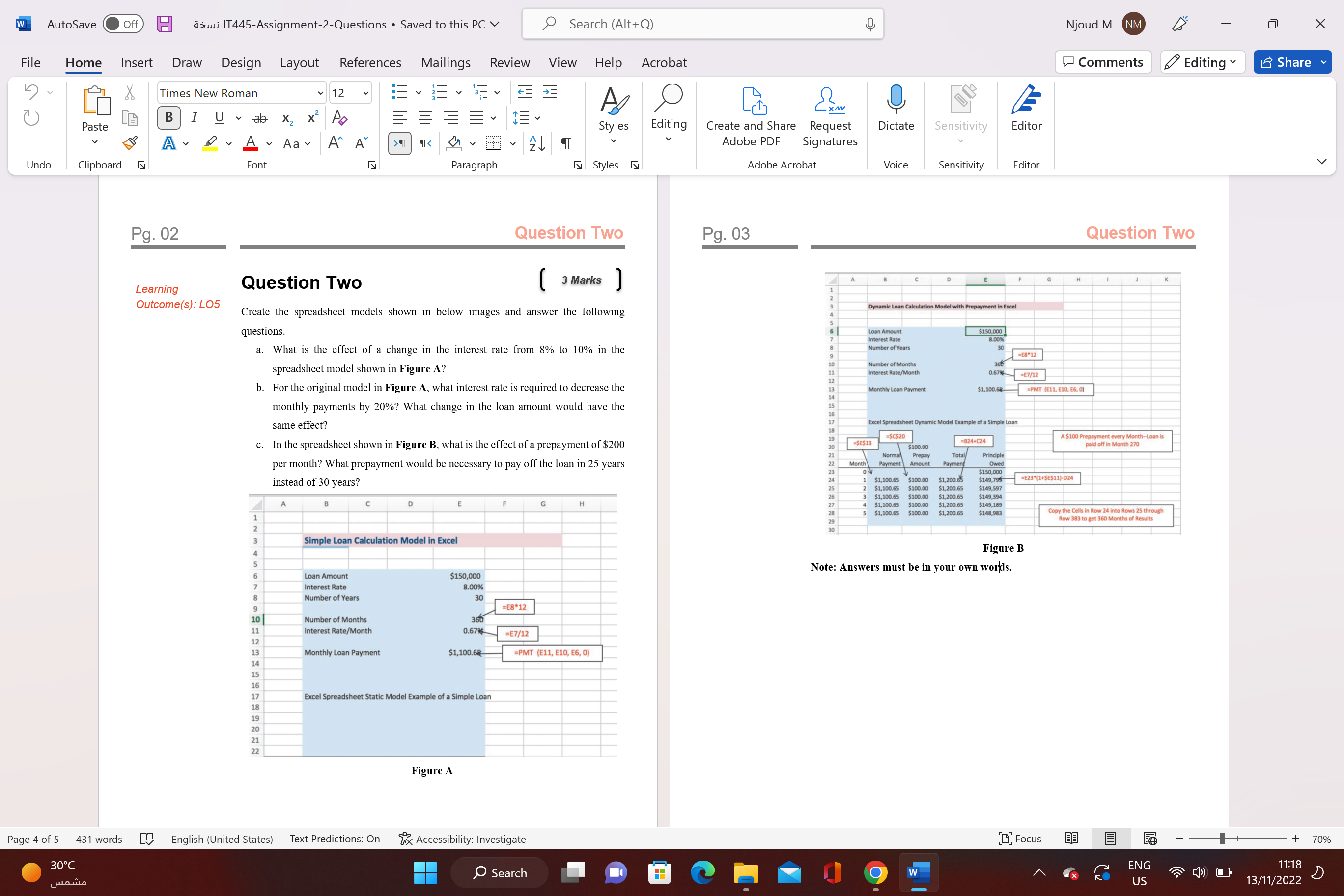1344x896 pixels.
Task: Select the Format Painter tool
Action: (x=130, y=143)
